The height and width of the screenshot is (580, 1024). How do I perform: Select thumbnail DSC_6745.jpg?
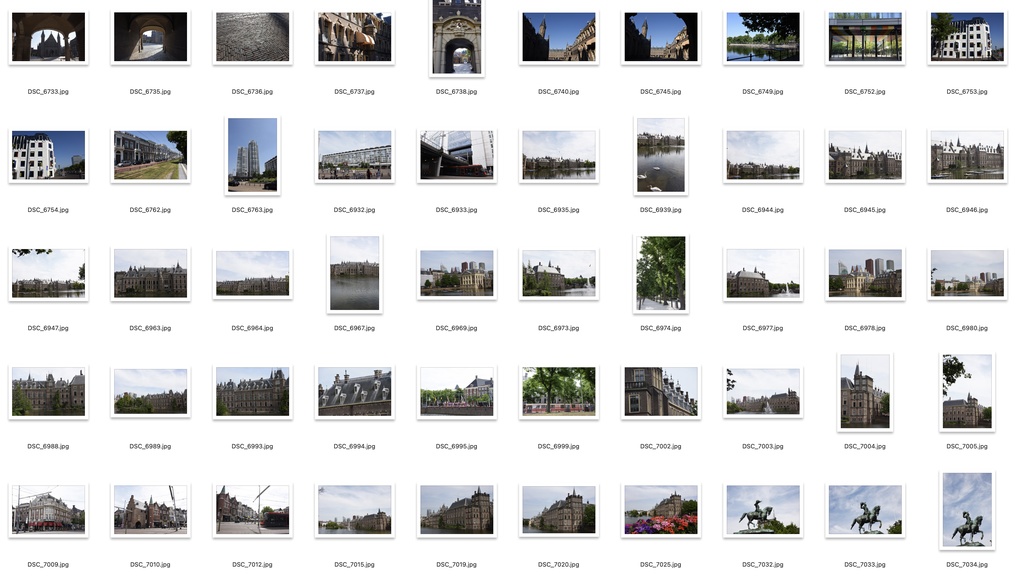pos(661,37)
